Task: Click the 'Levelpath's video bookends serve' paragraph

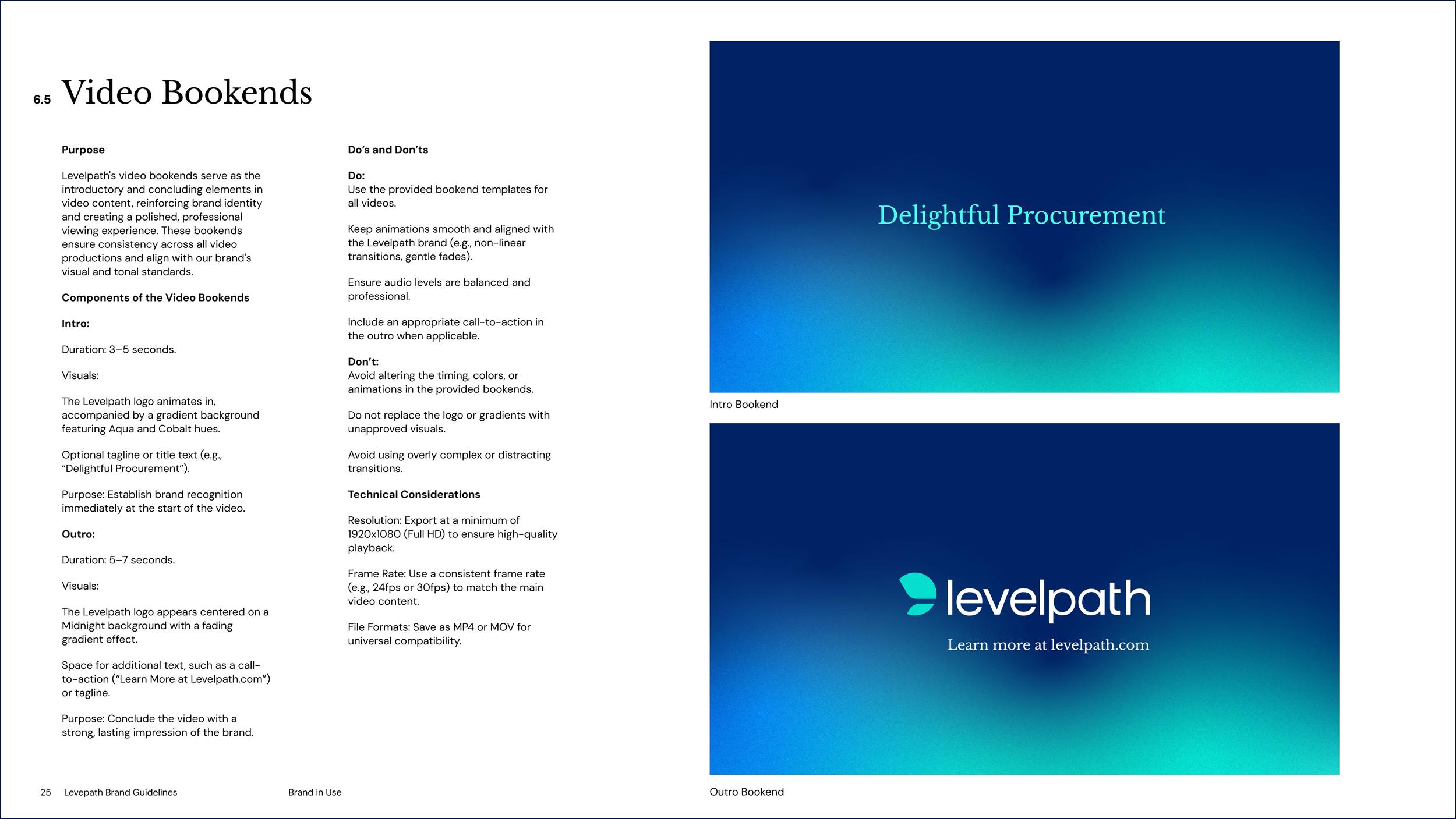Action: point(162,224)
